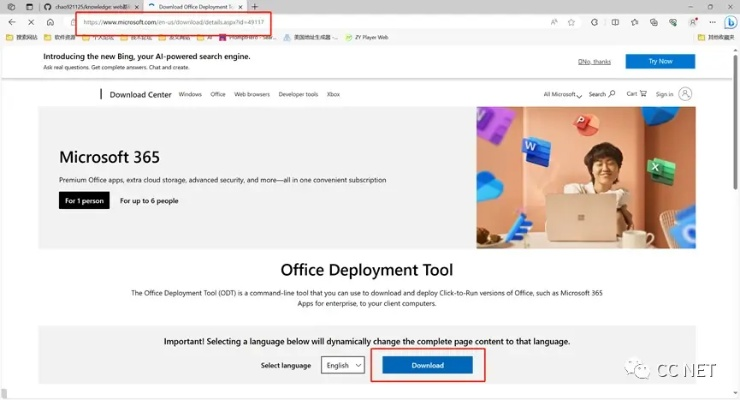Close the Download Office Deployment tab

[240, 7]
